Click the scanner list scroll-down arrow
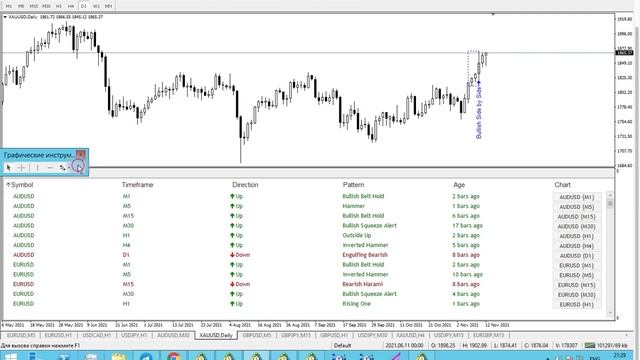The height and width of the screenshot is (360, 640). coord(610,313)
